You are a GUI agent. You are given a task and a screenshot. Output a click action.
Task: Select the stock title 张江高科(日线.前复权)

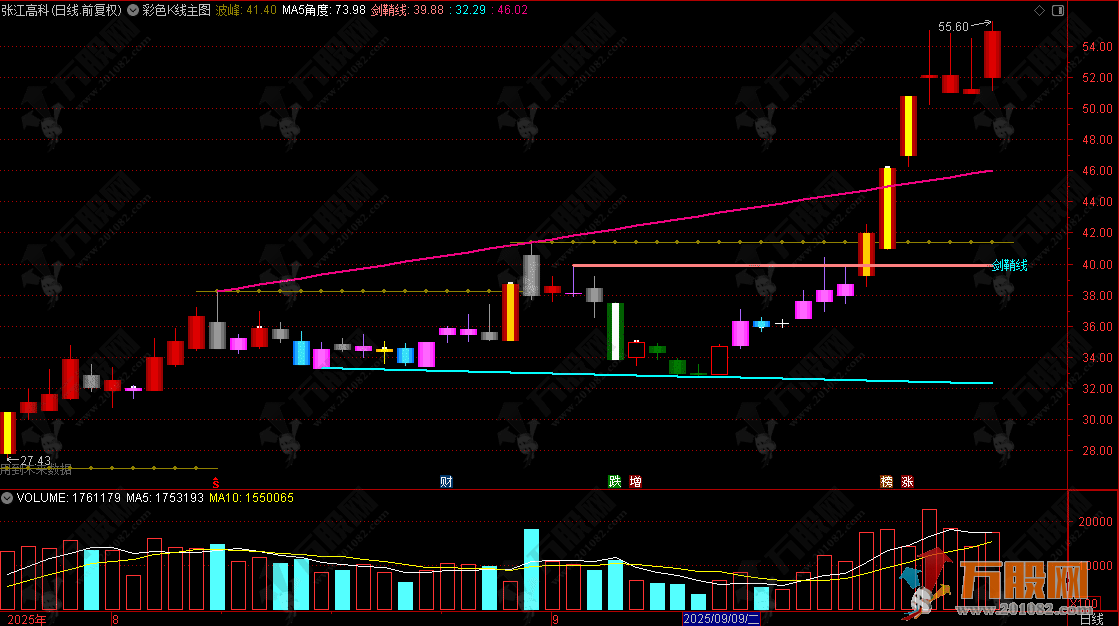pyautogui.click(x=61, y=10)
